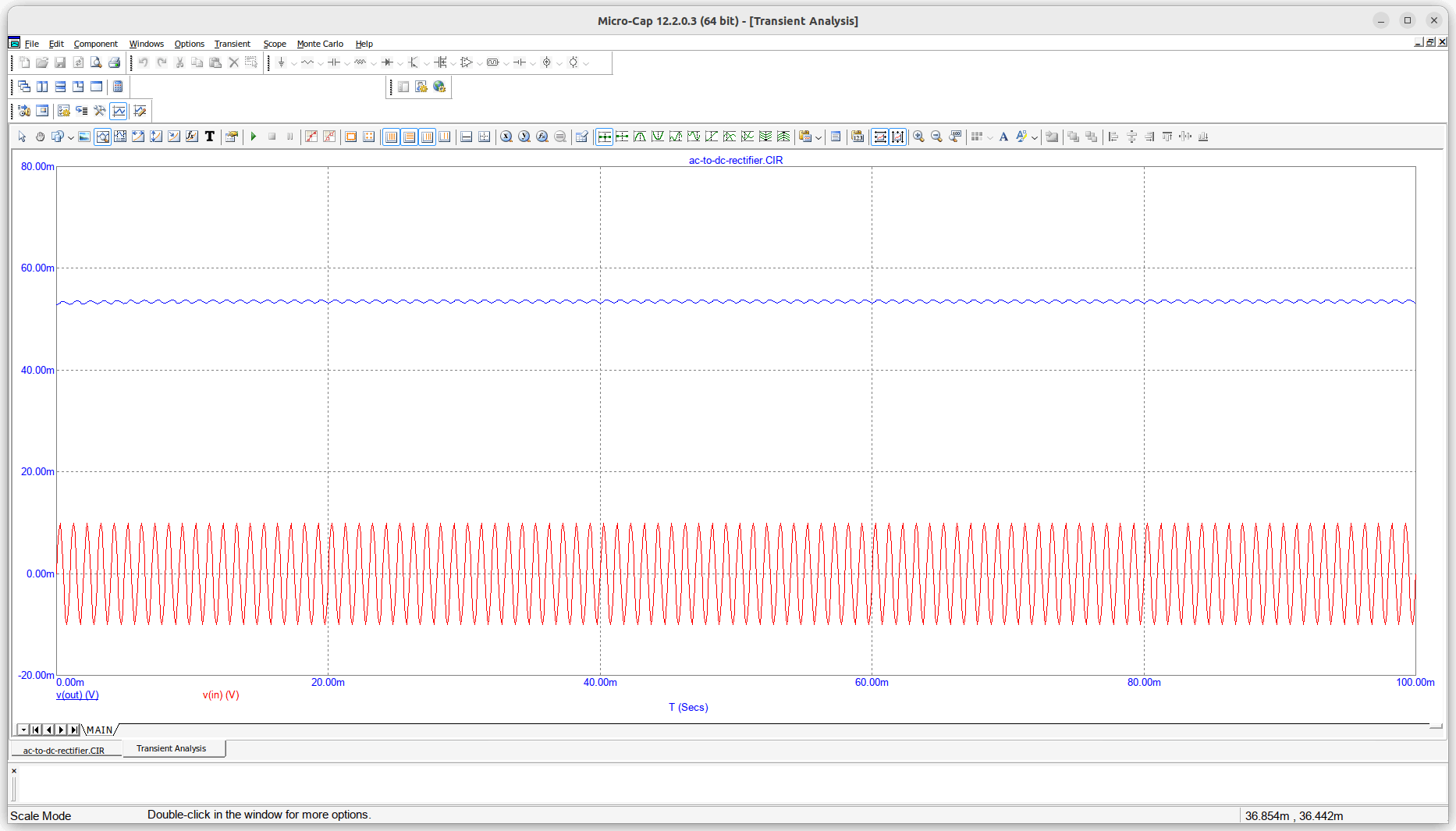Open the dropdown next to the shapes tool
Screen dimensions: 1456x831
pos(70,137)
